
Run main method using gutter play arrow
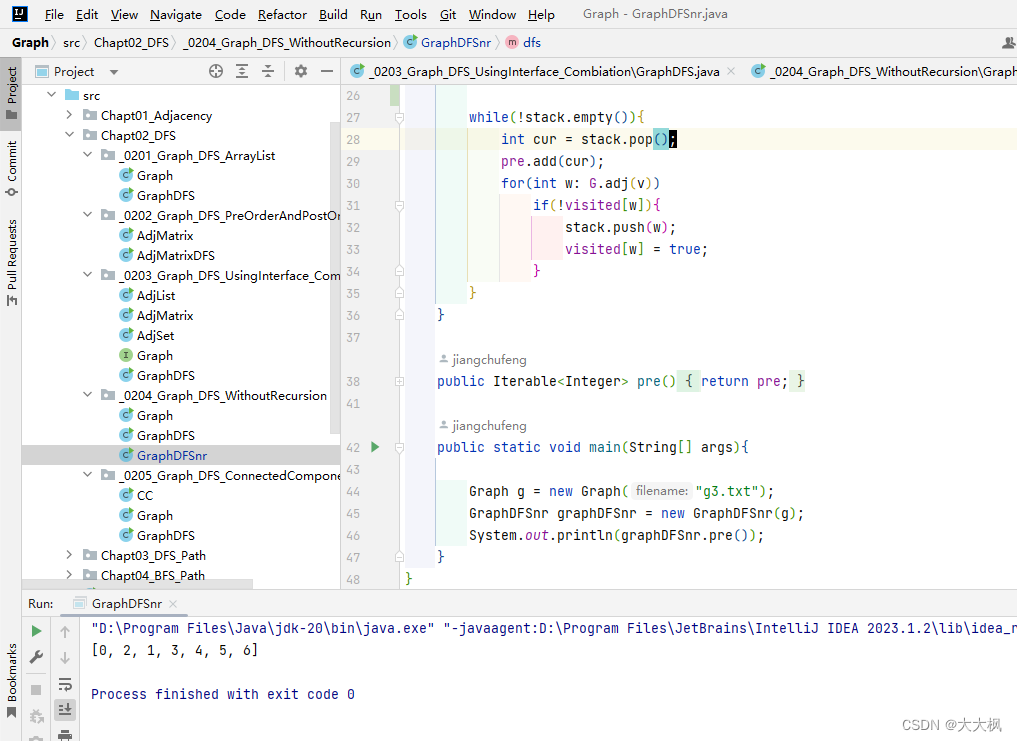click(x=375, y=447)
